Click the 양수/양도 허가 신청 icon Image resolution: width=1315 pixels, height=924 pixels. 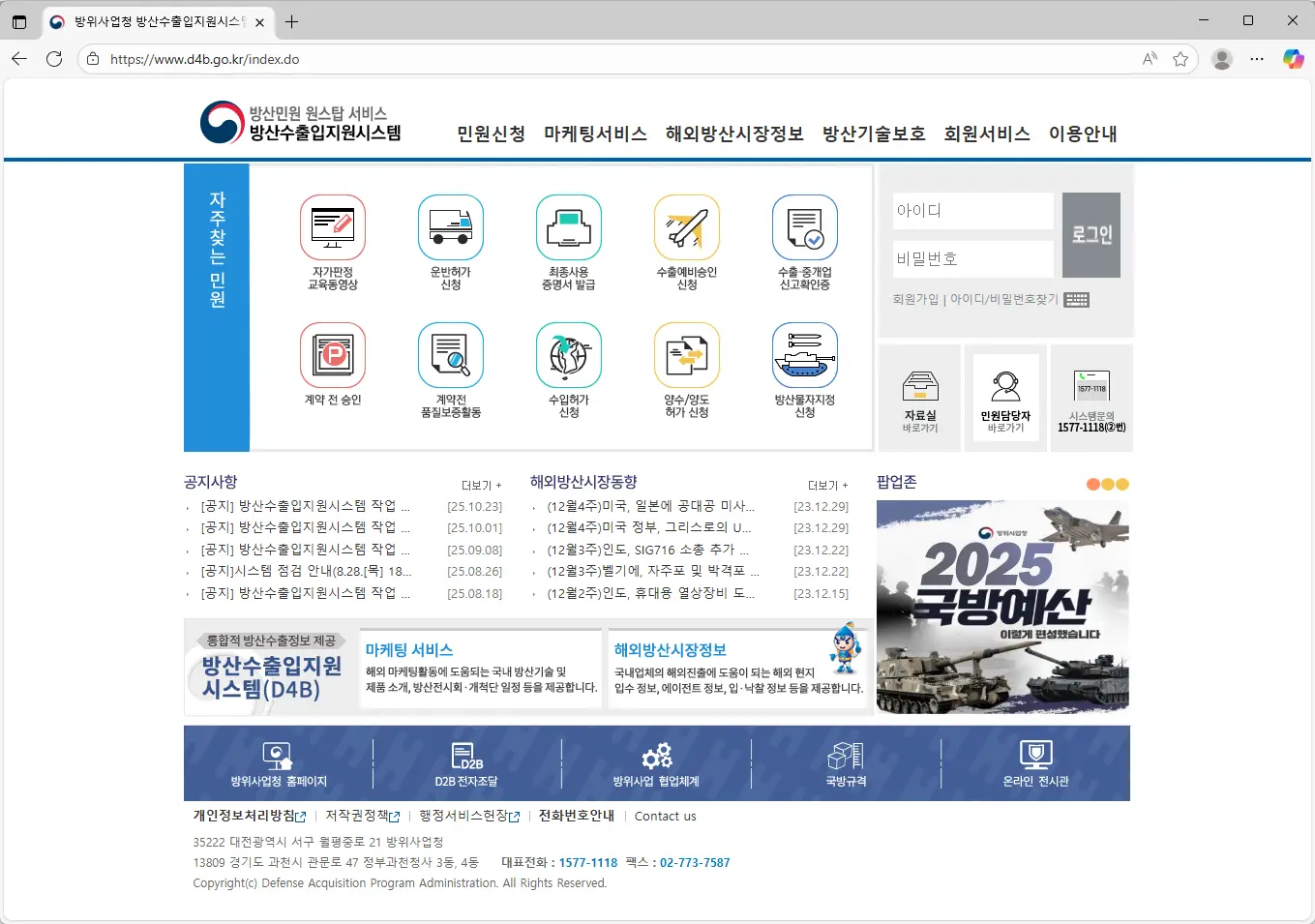[x=687, y=356]
